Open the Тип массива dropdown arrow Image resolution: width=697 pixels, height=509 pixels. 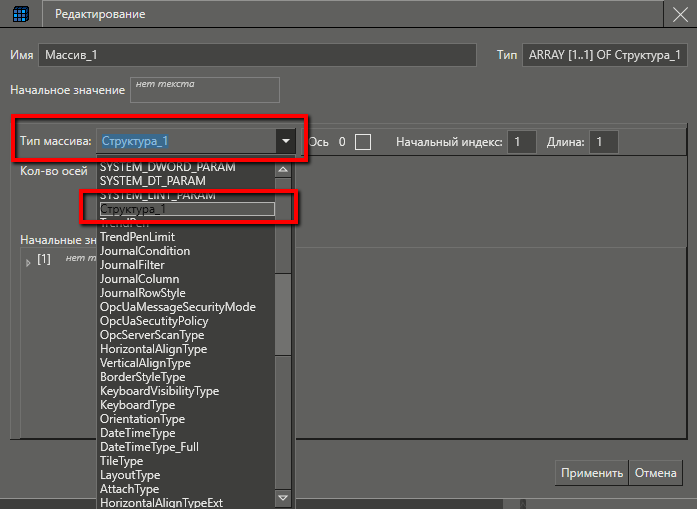click(x=286, y=142)
